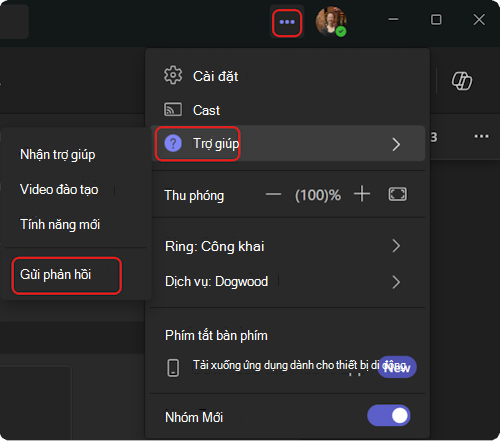500x441 pixels.
Task: Open Phím tắt bàn phím shortcuts
Action: (x=216, y=335)
